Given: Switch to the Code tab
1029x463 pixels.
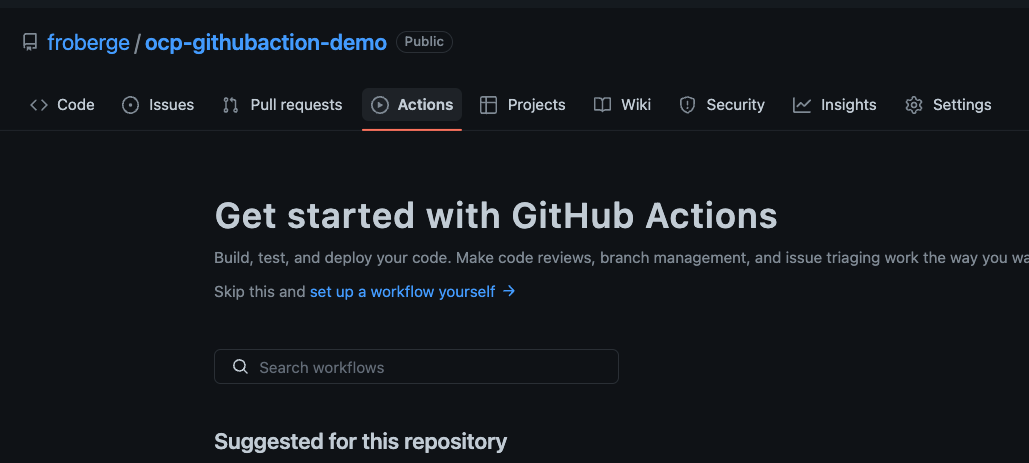Looking at the screenshot, I should pos(62,105).
